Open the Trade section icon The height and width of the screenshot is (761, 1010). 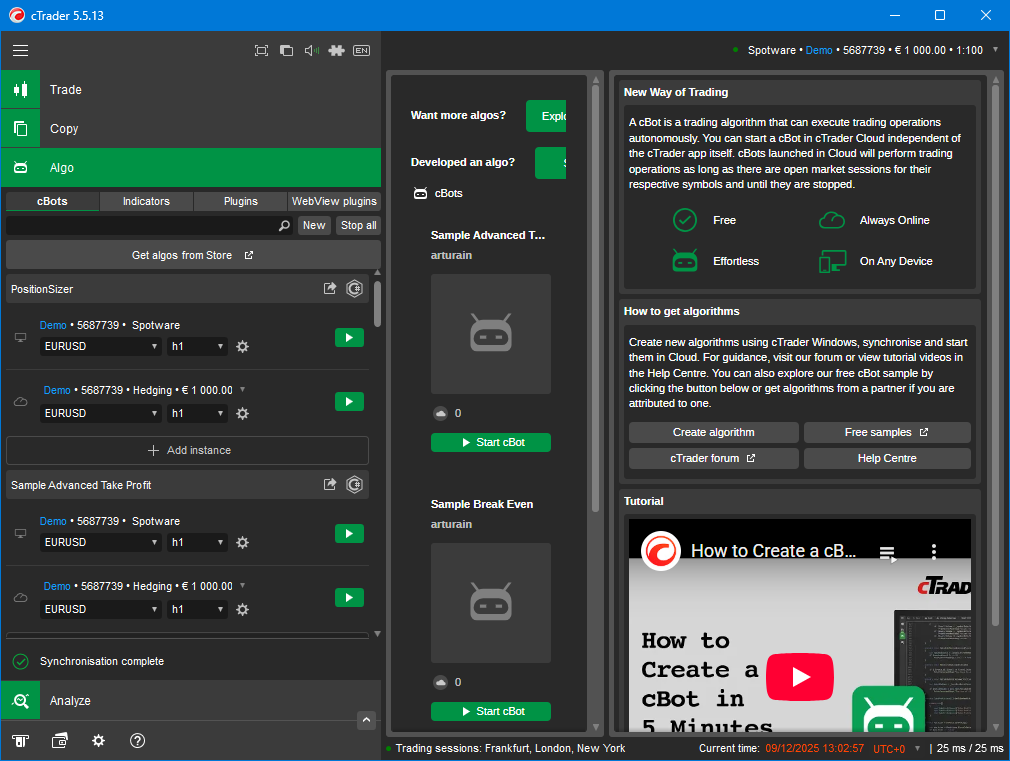point(21,89)
